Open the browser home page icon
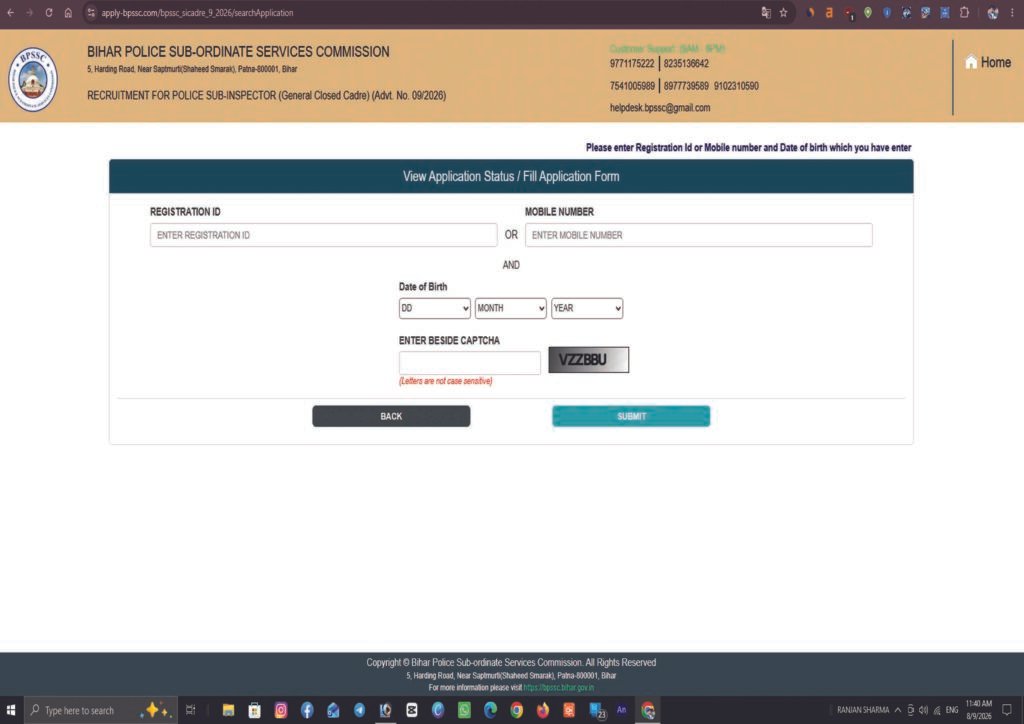This screenshot has width=1024, height=724. coord(68,12)
